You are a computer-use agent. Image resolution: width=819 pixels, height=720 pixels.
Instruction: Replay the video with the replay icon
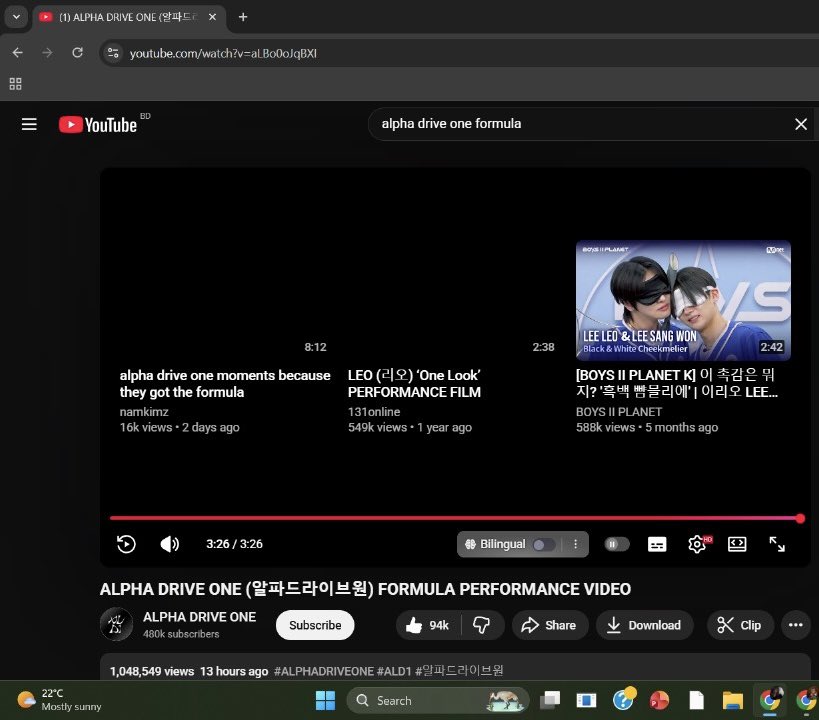pyautogui.click(x=126, y=544)
